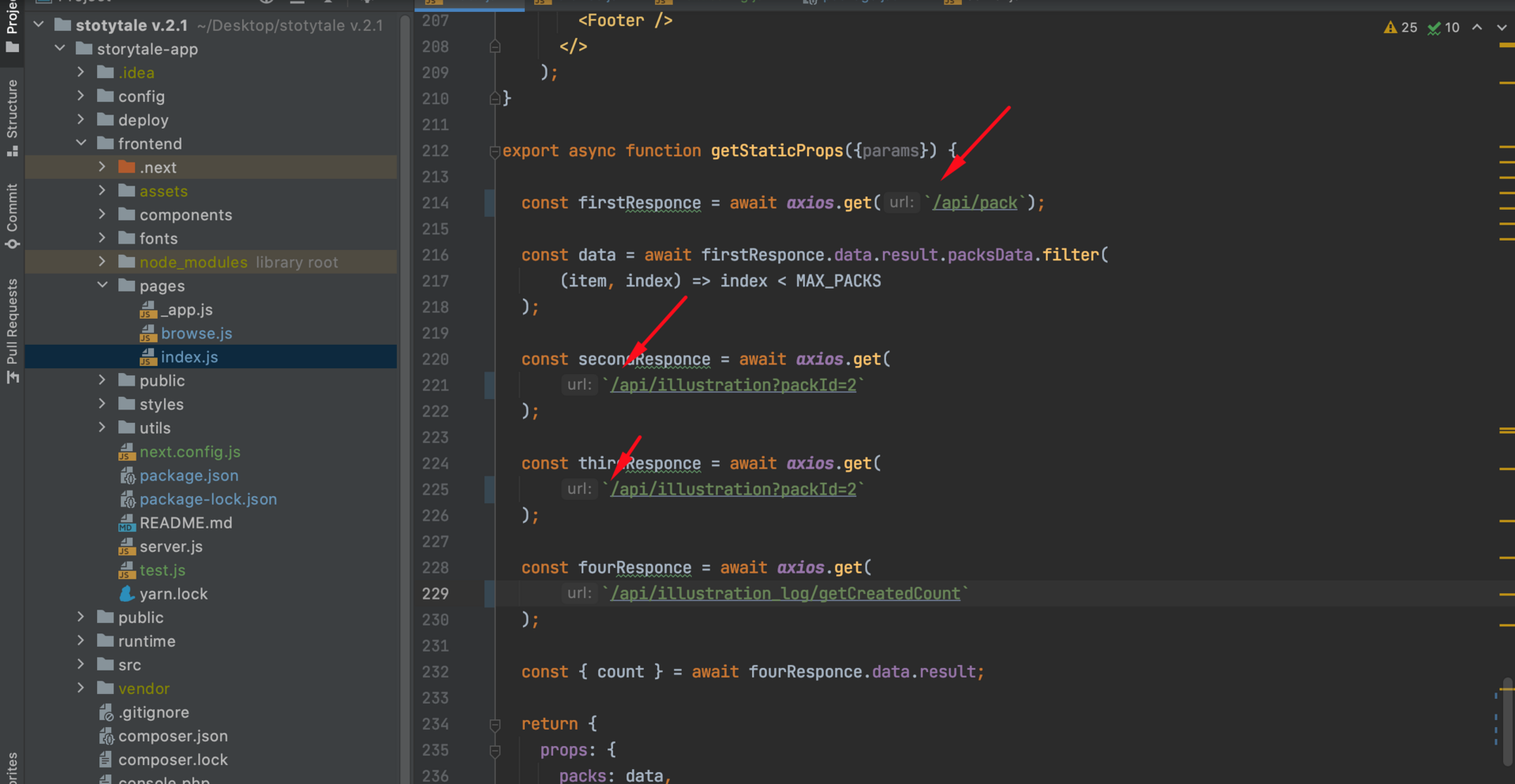The image size is (1515, 784).
Task: Go to previous highlighted error arrow
Action: [1477, 28]
